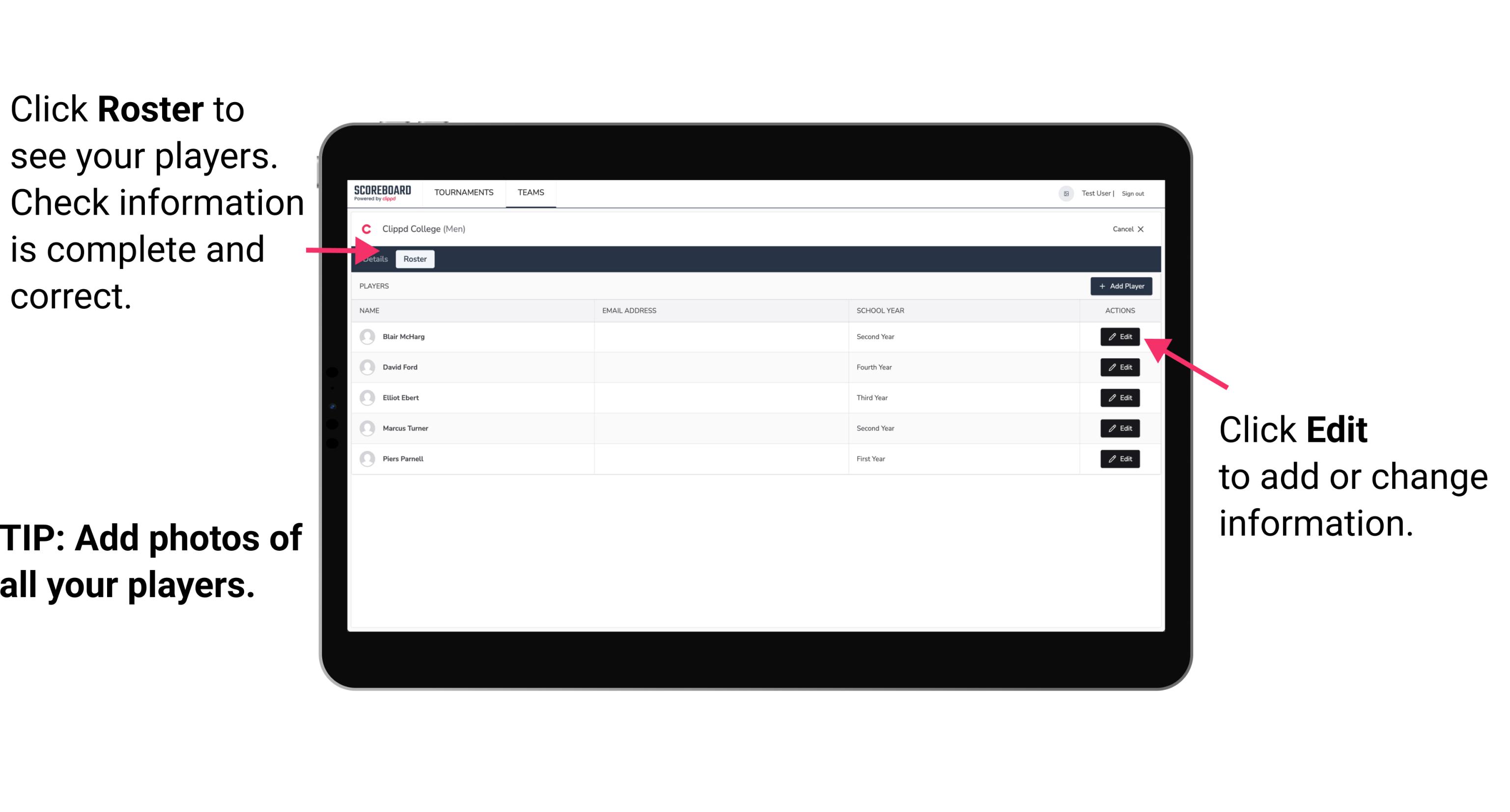Click the Details tab

(375, 259)
